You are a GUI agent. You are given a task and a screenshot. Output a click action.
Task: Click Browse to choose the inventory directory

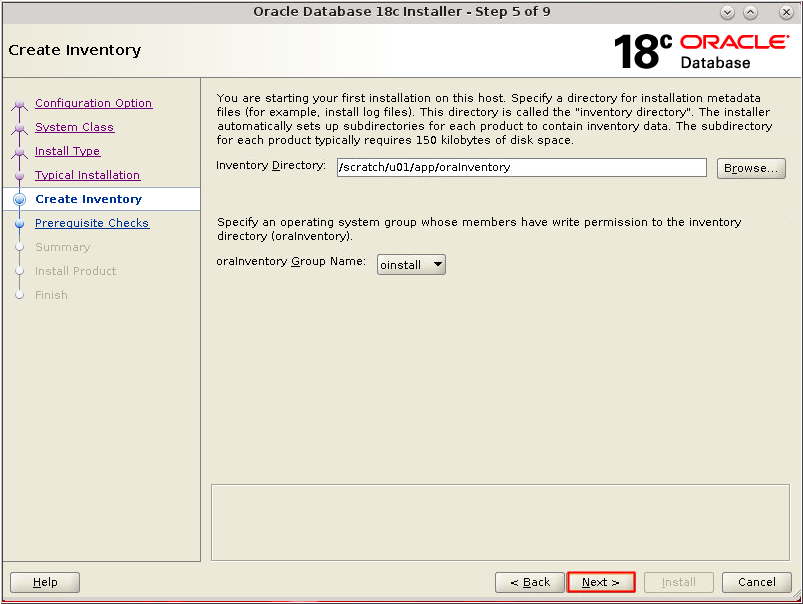751,168
